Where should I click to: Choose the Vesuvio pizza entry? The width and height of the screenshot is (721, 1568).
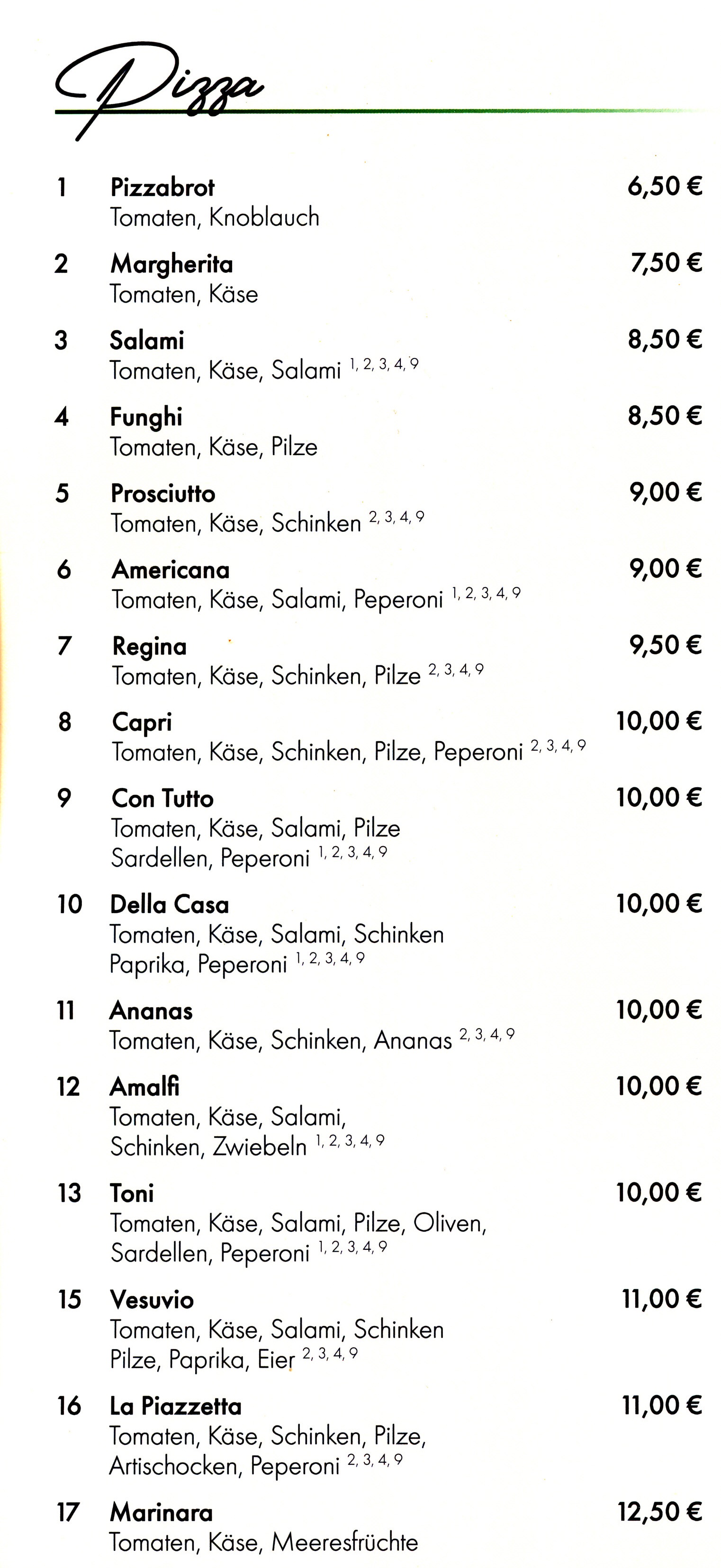[x=152, y=1300]
